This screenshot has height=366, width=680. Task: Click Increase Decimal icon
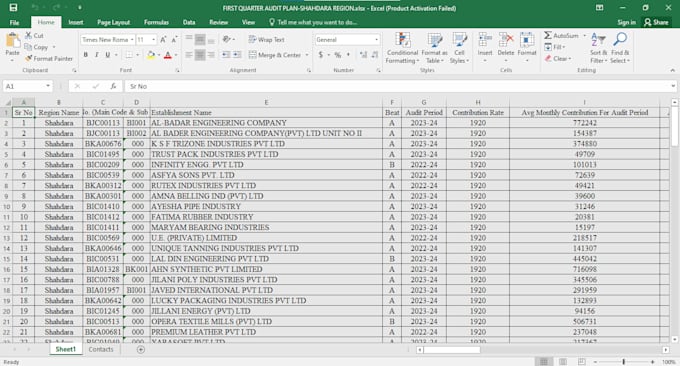(363, 55)
